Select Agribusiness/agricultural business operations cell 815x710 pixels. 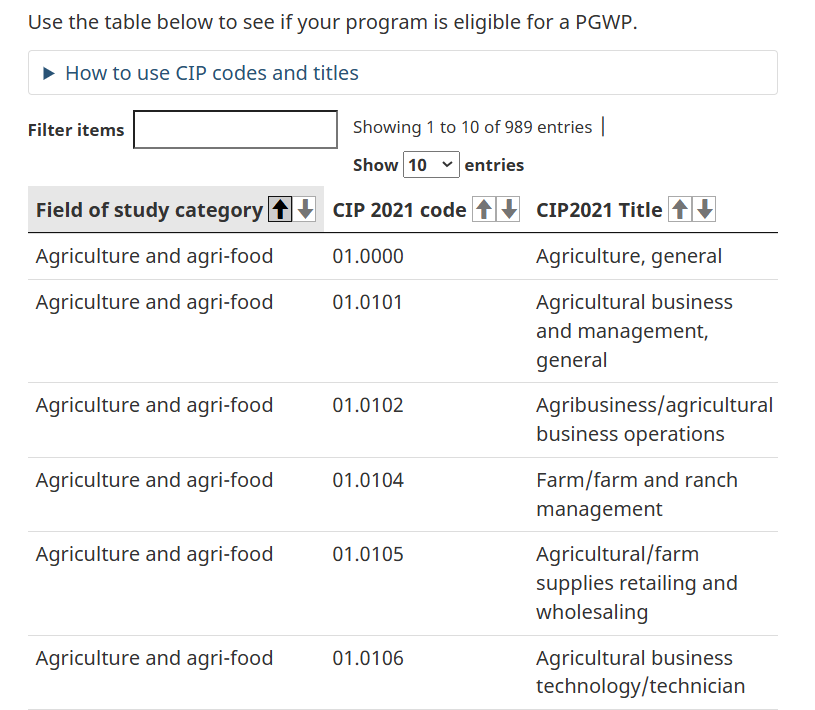[653, 420]
